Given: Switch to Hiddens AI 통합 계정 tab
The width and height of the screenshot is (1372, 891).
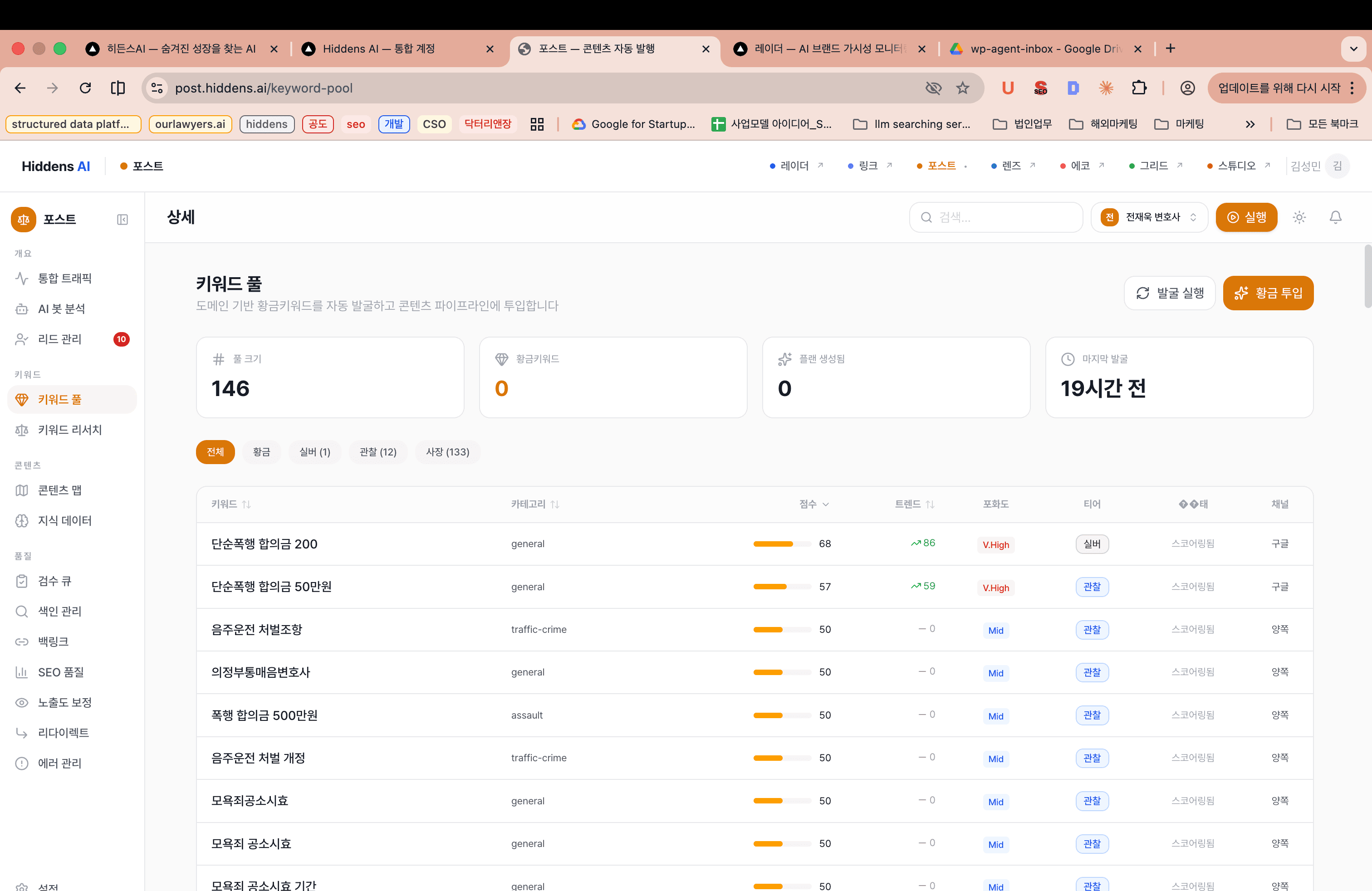Looking at the screenshot, I should (x=398, y=49).
